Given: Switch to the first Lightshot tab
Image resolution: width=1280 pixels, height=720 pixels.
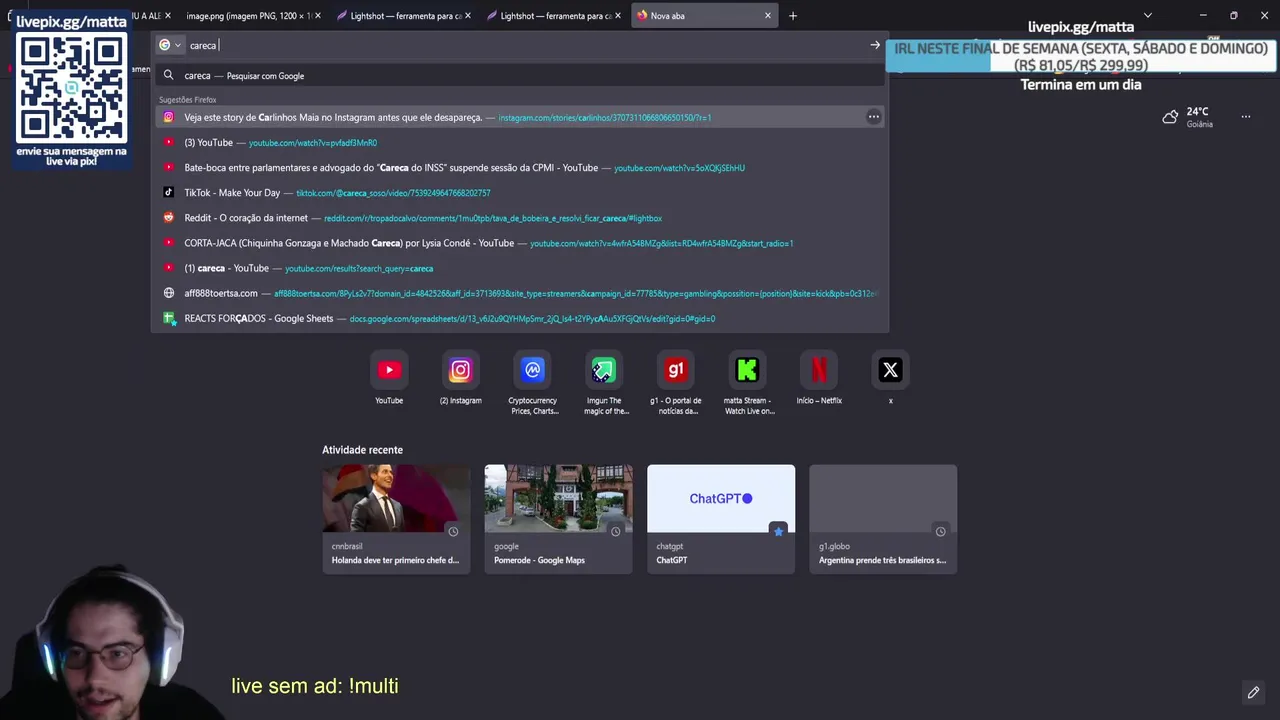Looking at the screenshot, I should click(x=405, y=16).
